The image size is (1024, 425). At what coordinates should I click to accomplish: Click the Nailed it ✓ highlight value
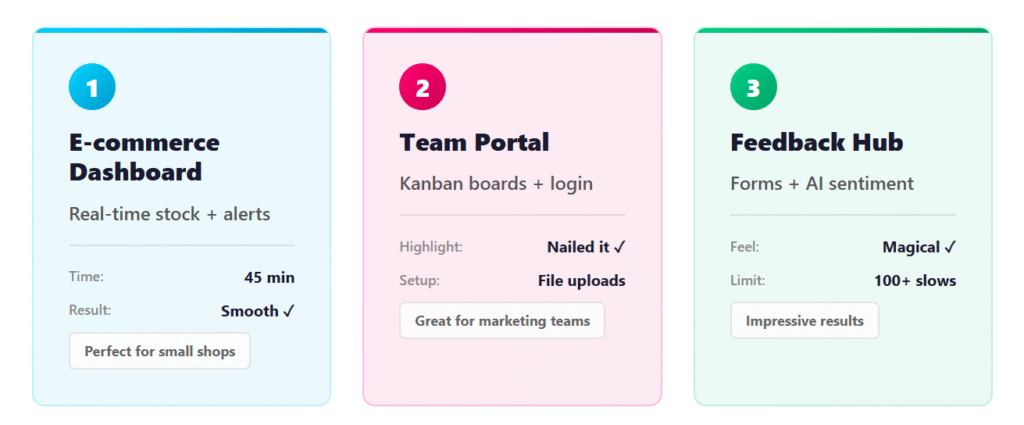tap(585, 247)
